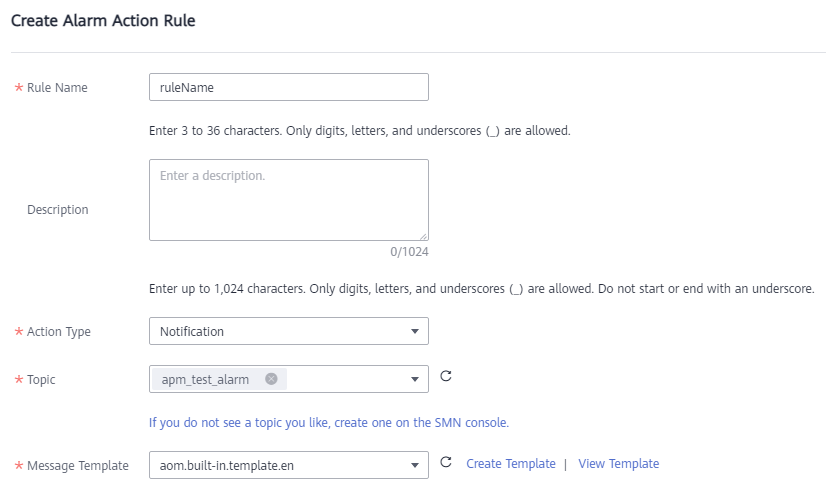Viewport: 826px width, 479px height.
Task: Click the aom.built-in.template.en selection box
Action: pyautogui.click(x=289, y=465)
